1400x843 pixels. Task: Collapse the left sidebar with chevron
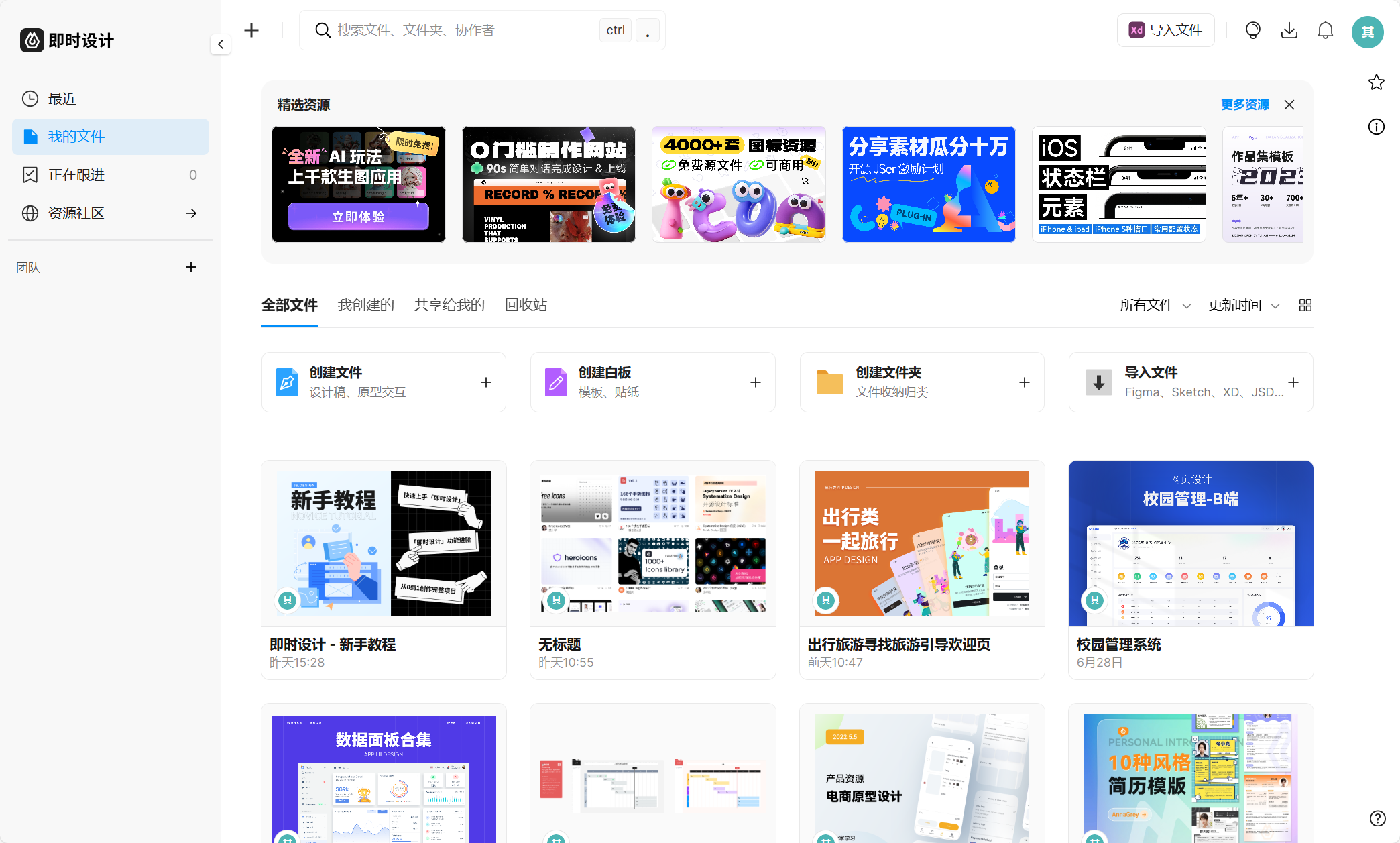click(220, 44)
